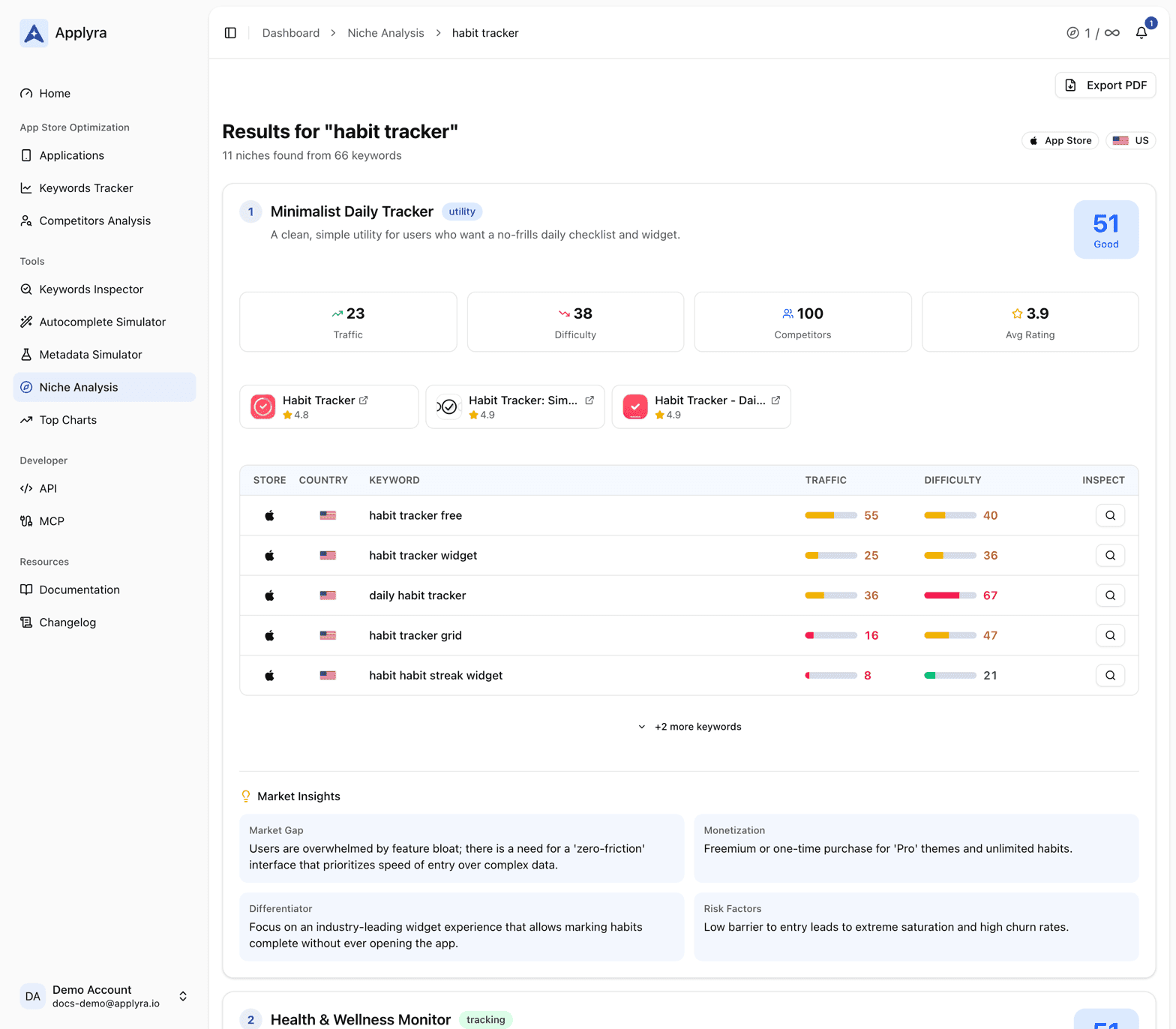Click the Risk Factors insight card

pyautogui.click(x=916, y=927)
